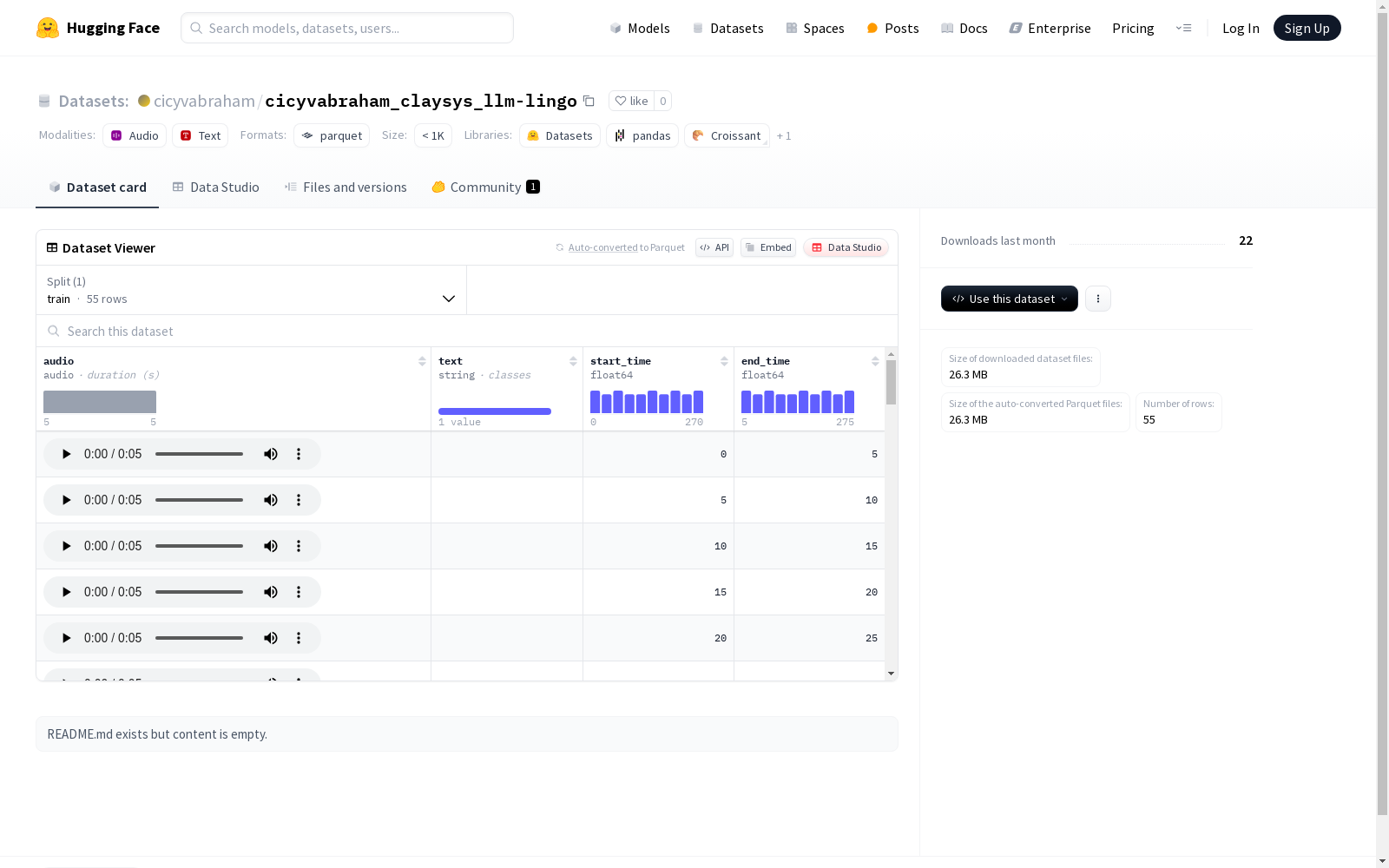Expand the Split train dropdown
The height and width of the screenshot is (868, 1389).
pos(251,290)
